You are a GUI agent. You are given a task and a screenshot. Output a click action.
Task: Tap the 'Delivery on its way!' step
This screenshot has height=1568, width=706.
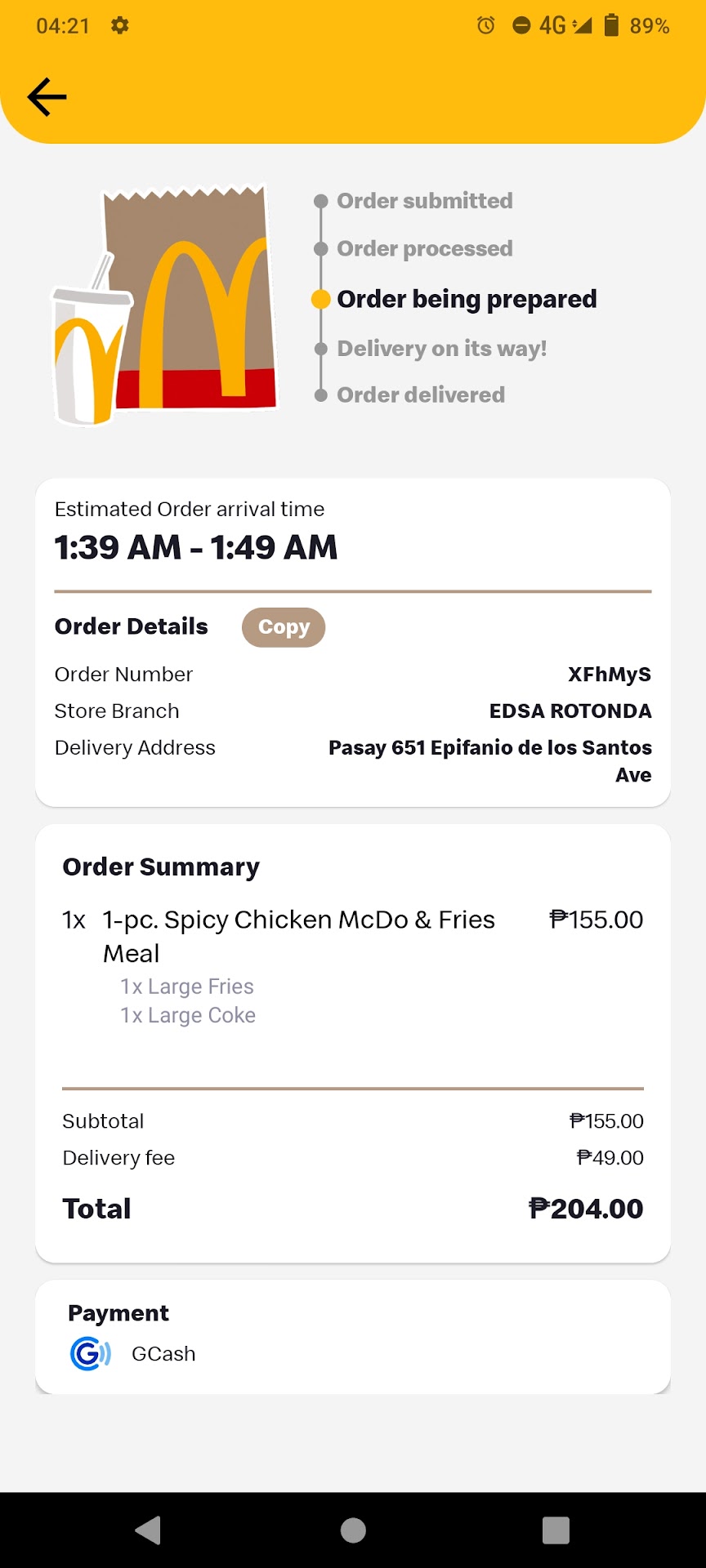tap(442, 349)
